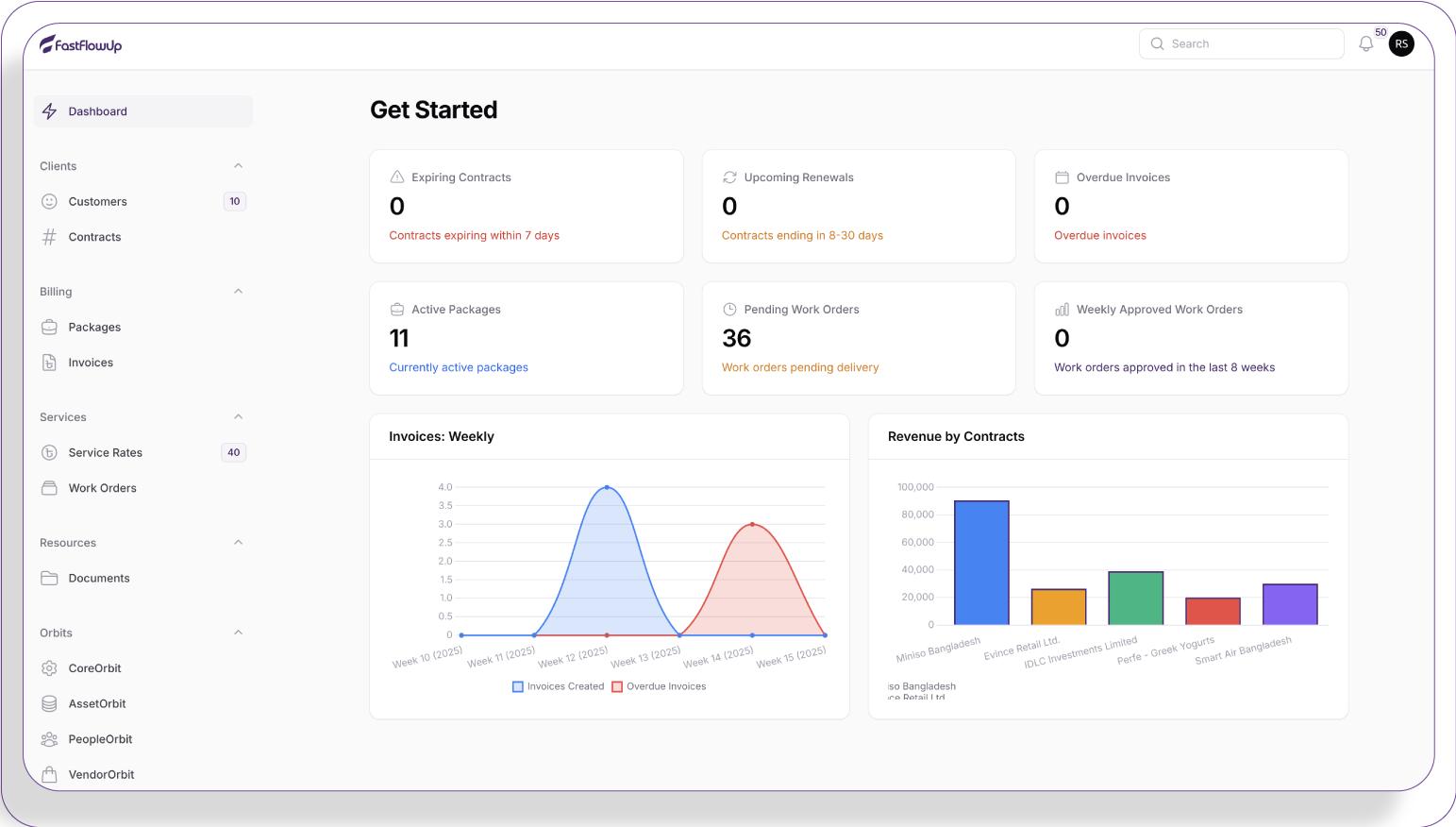1456x827 pixels.
Task: Collapse the Billing section chevron
Action: pos(238,292)
